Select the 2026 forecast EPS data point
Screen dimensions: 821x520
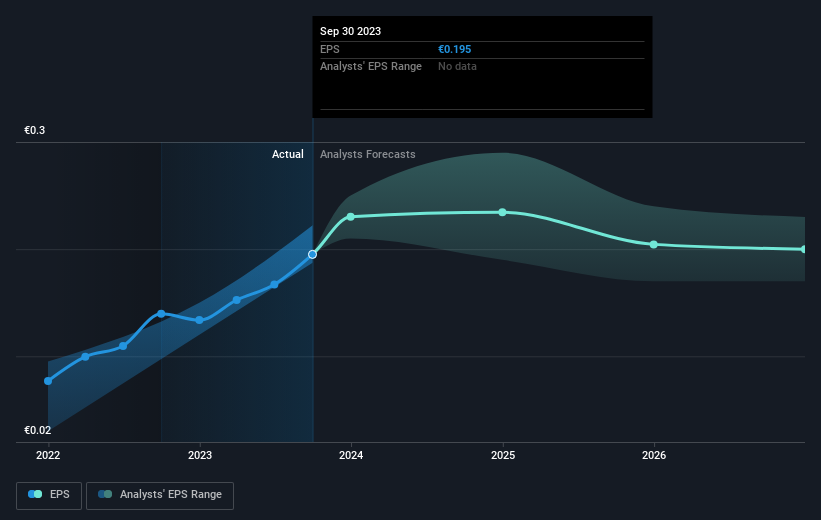653,245
